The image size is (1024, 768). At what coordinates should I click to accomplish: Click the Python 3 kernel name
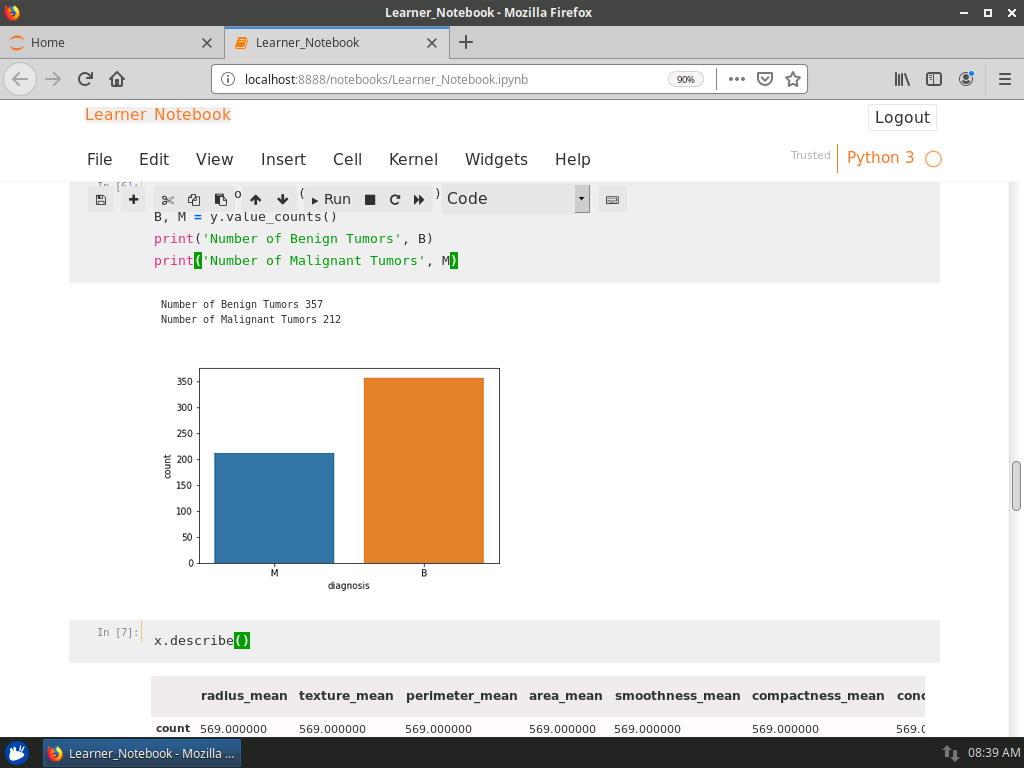(880, 158)
